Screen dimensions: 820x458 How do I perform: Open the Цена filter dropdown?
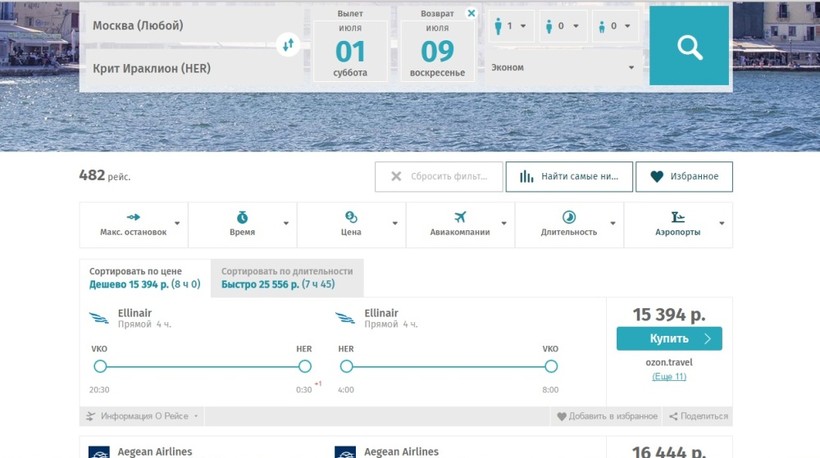tap(351, 224)
